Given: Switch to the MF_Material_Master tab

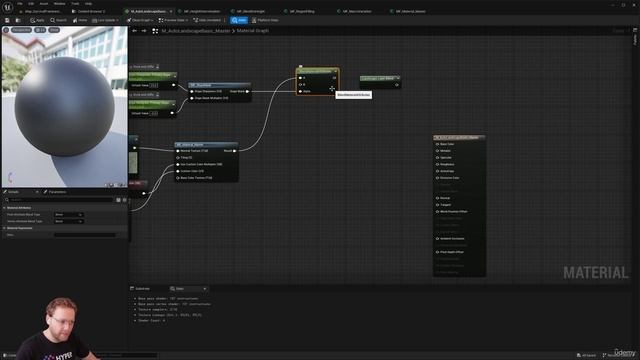Looking at the screenshot, I should tap(408, 11).
